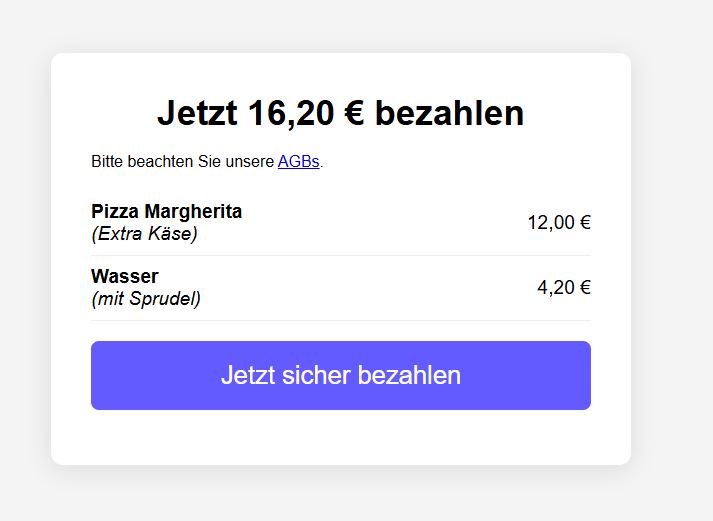Click the 12,00 € price
This screenshot has height=521, width=713.
coord(559,222)
